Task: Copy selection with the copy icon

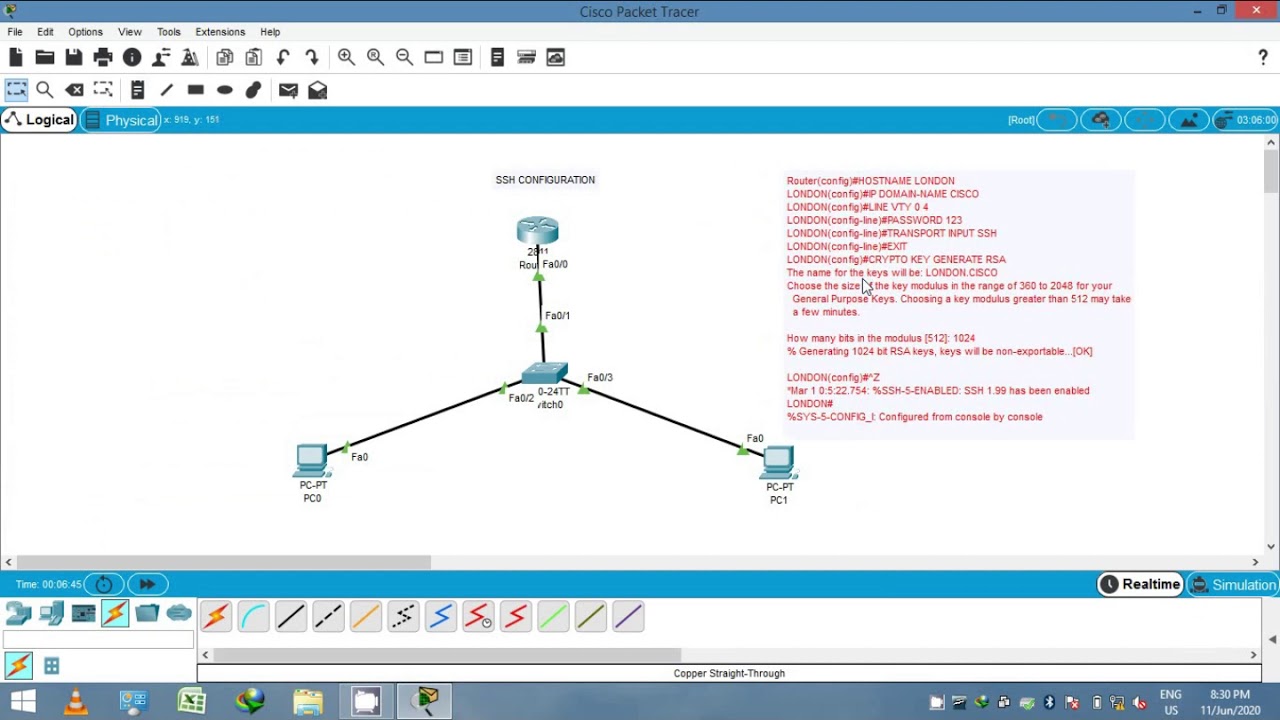Action: click(225, 57)
